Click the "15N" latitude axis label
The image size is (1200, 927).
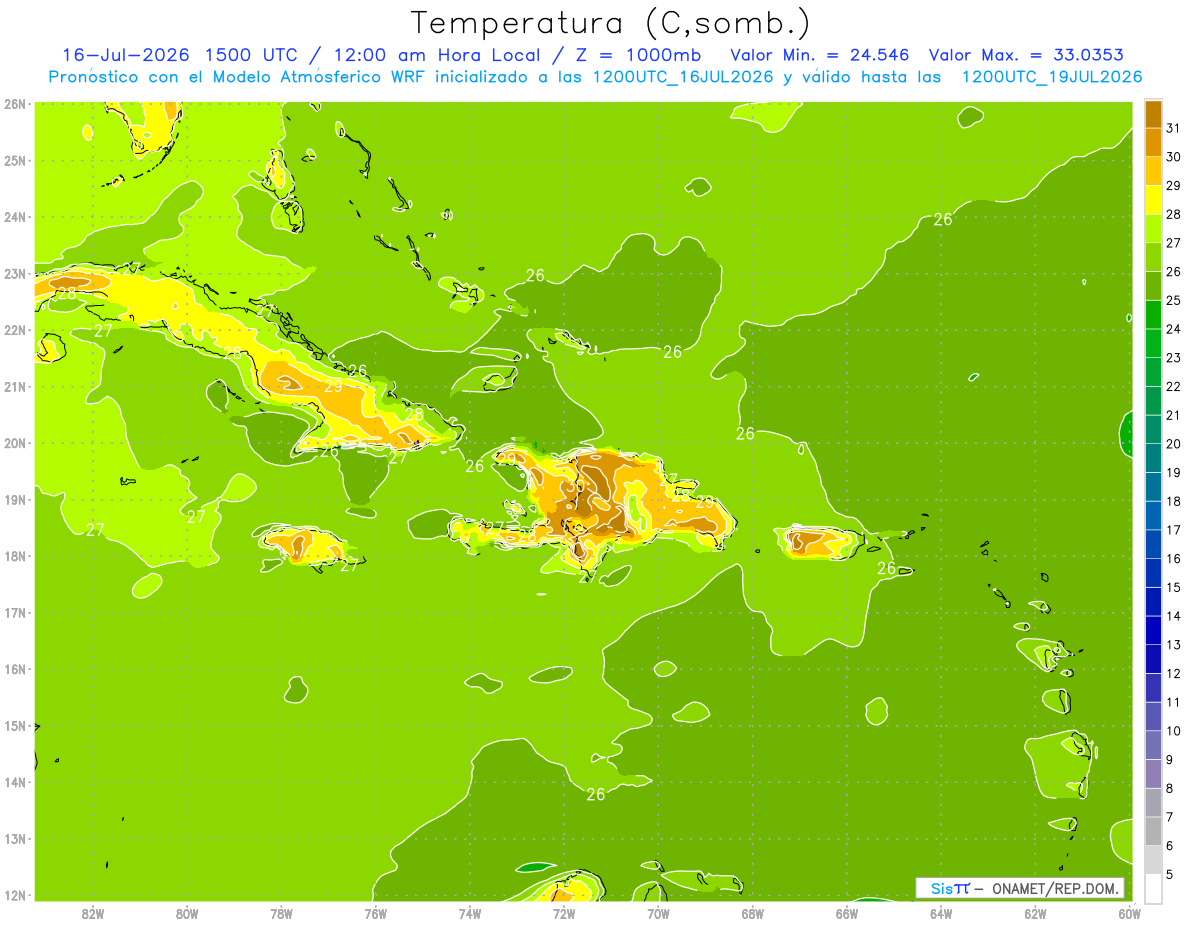click(14, 725)
